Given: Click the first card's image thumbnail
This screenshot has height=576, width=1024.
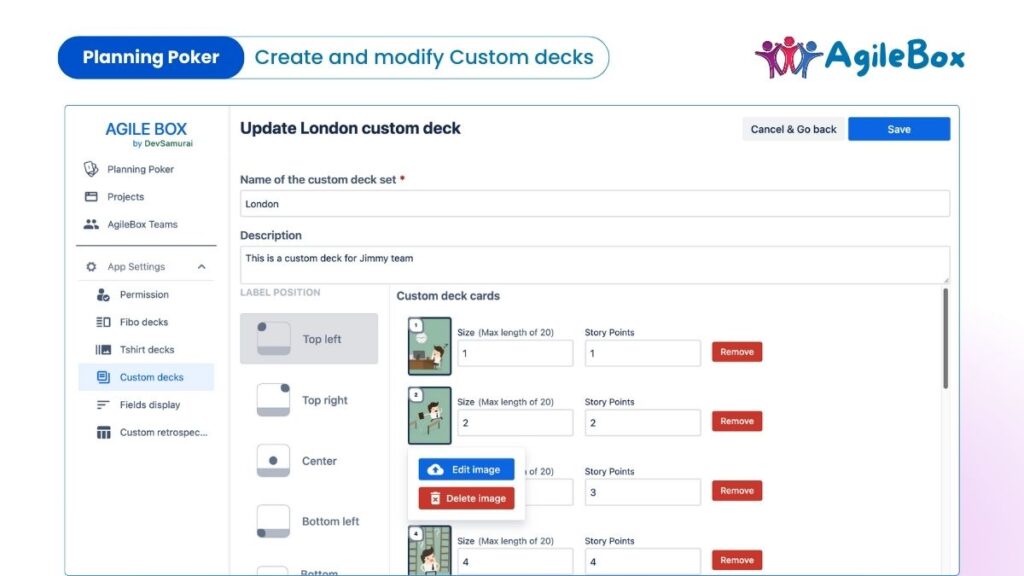Looking at the screenshot, I should click(430, 346).
